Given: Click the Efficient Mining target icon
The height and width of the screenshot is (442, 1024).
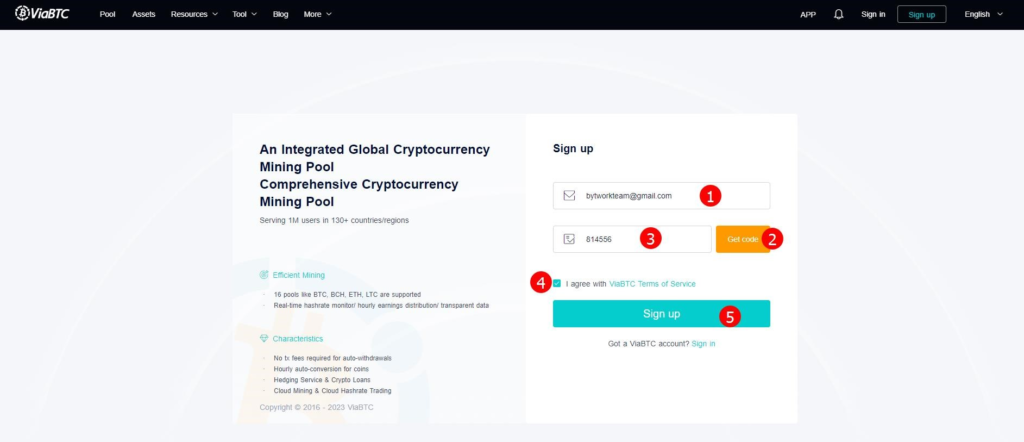Looking at the screenshot, I should pos(264,275).
